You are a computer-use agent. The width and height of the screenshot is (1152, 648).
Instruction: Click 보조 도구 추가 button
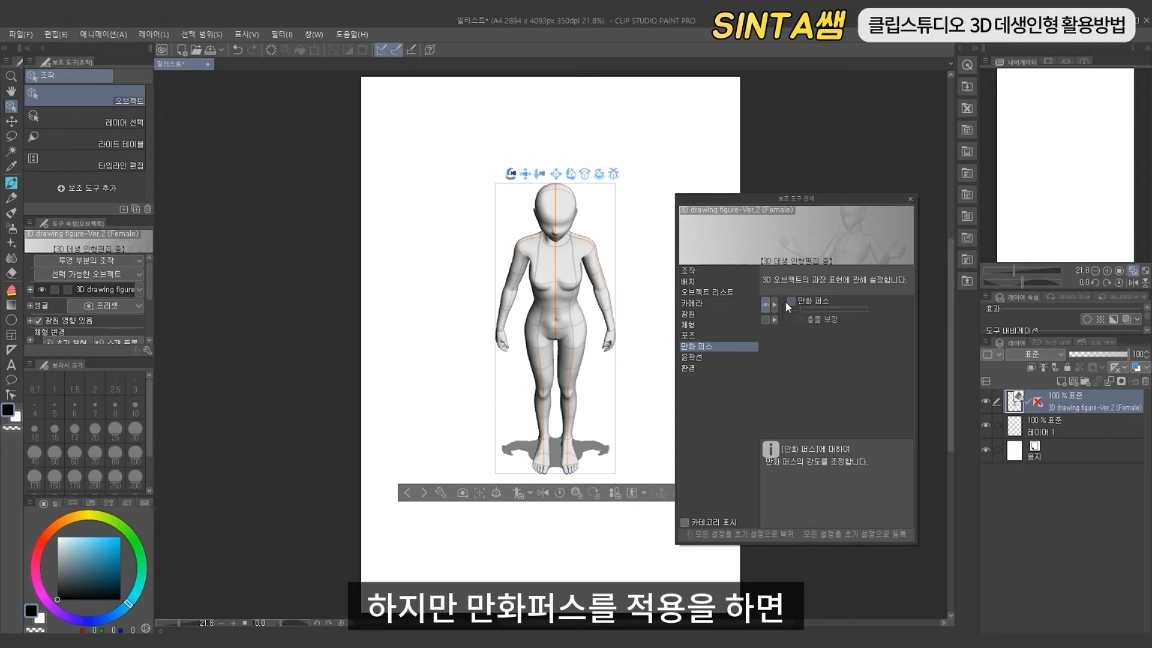[x=87, y=188]
